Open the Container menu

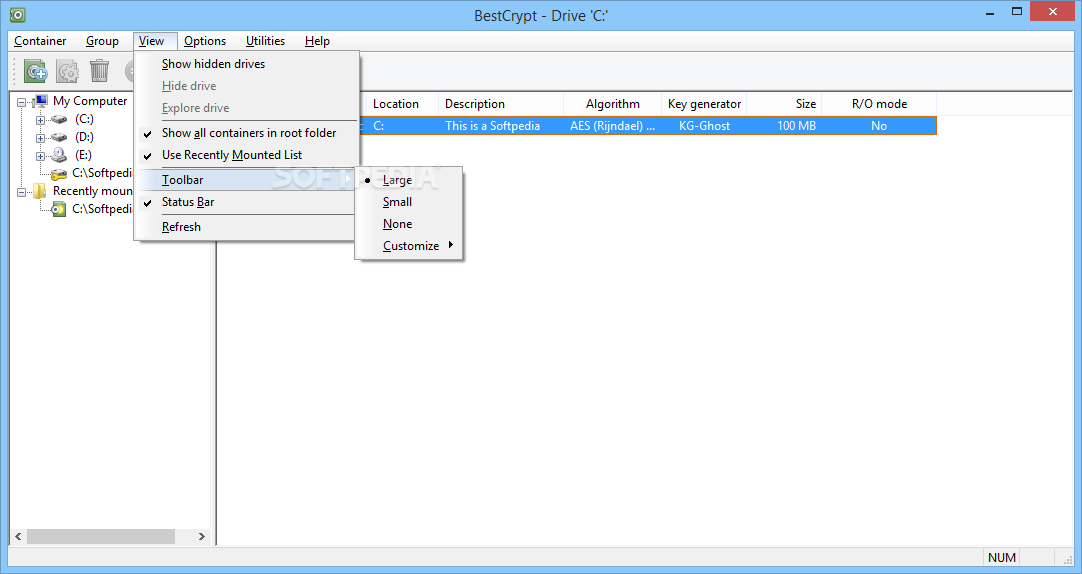[40, 41]
